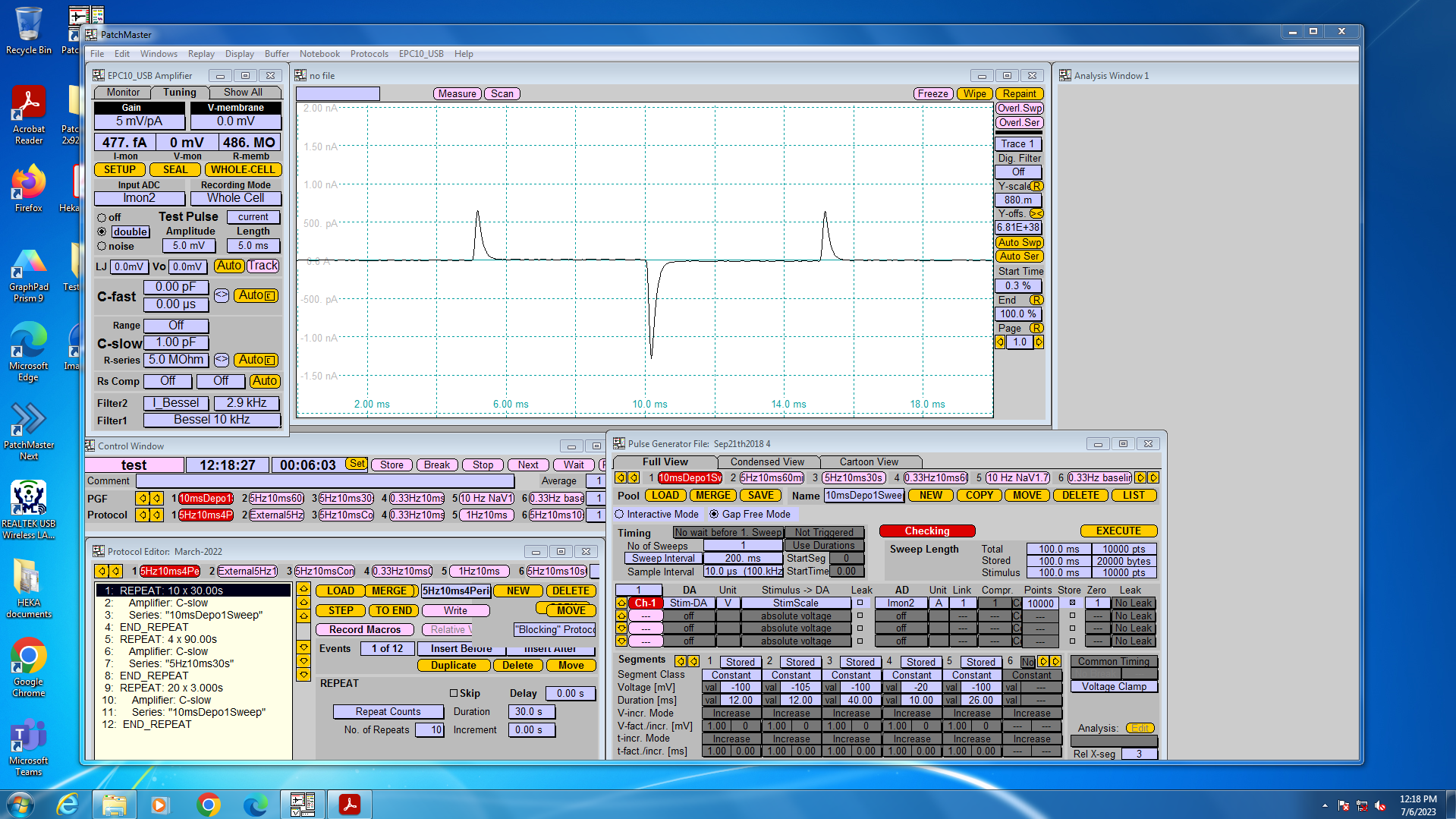This screenshot has width=1456, height=819.
Task: Select Test Pulse 'noise' radio button
Action: click(x=102, y=246)
